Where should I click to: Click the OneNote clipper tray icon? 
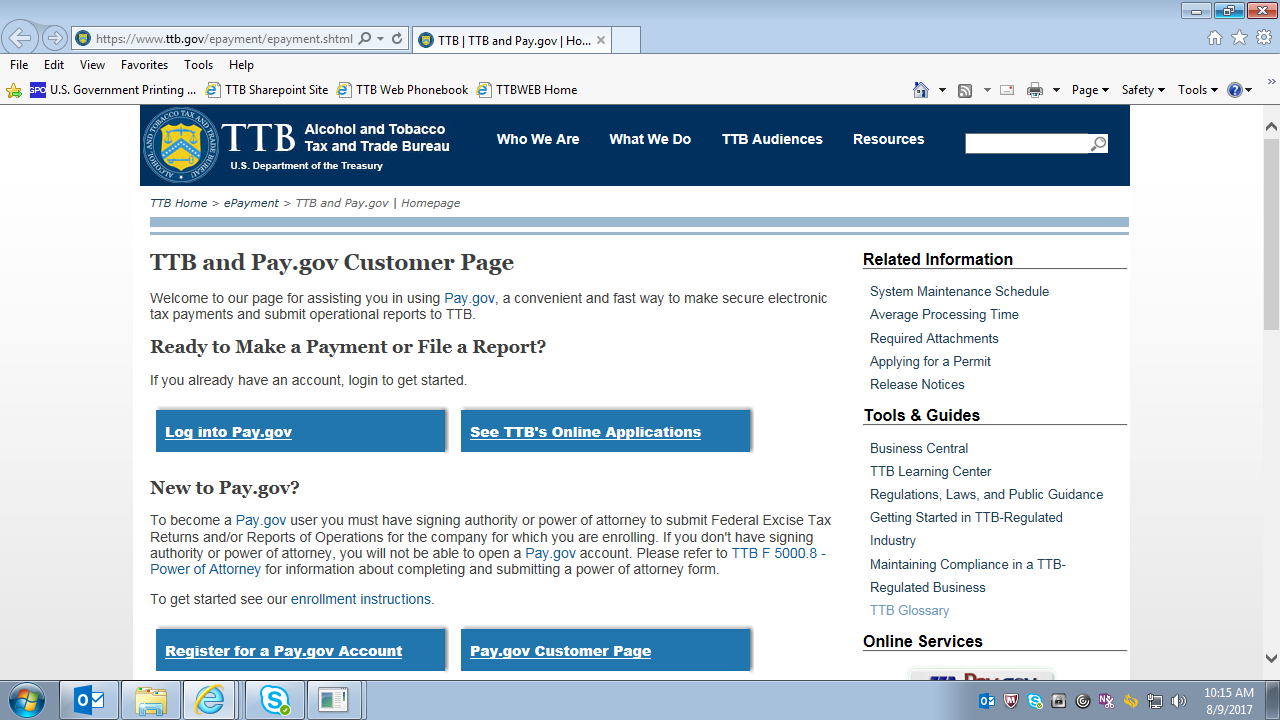point(1107,701)
